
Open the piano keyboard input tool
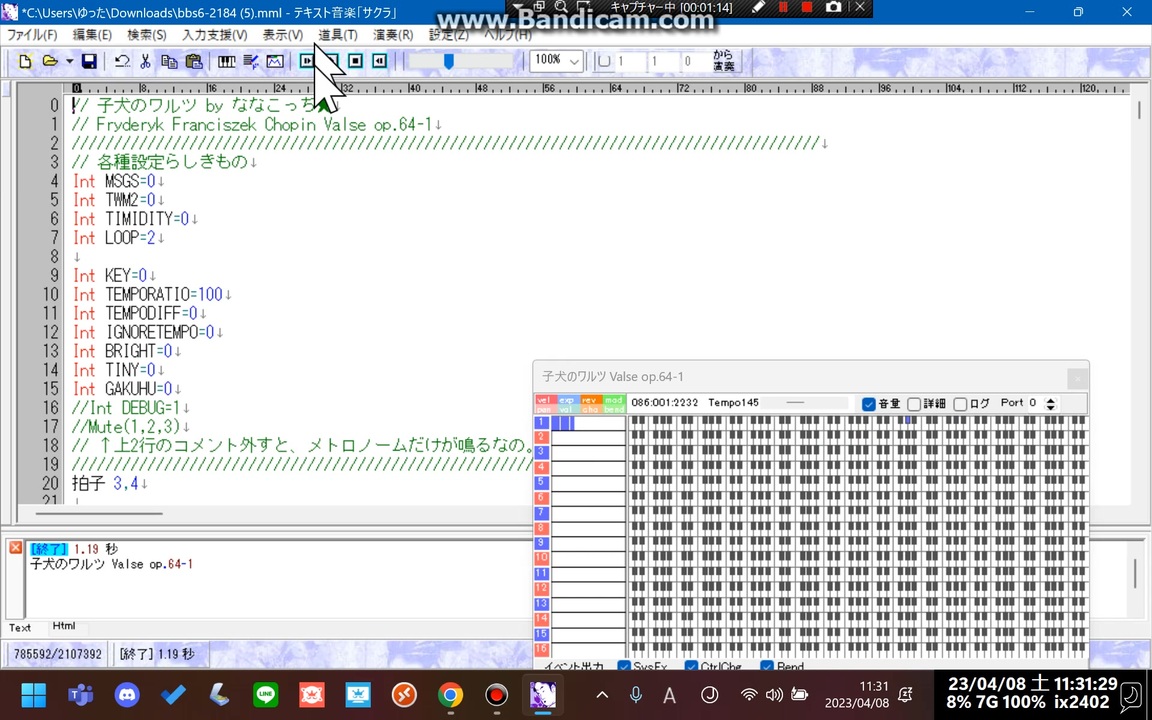pyautogui.click(x=227, y=62)
